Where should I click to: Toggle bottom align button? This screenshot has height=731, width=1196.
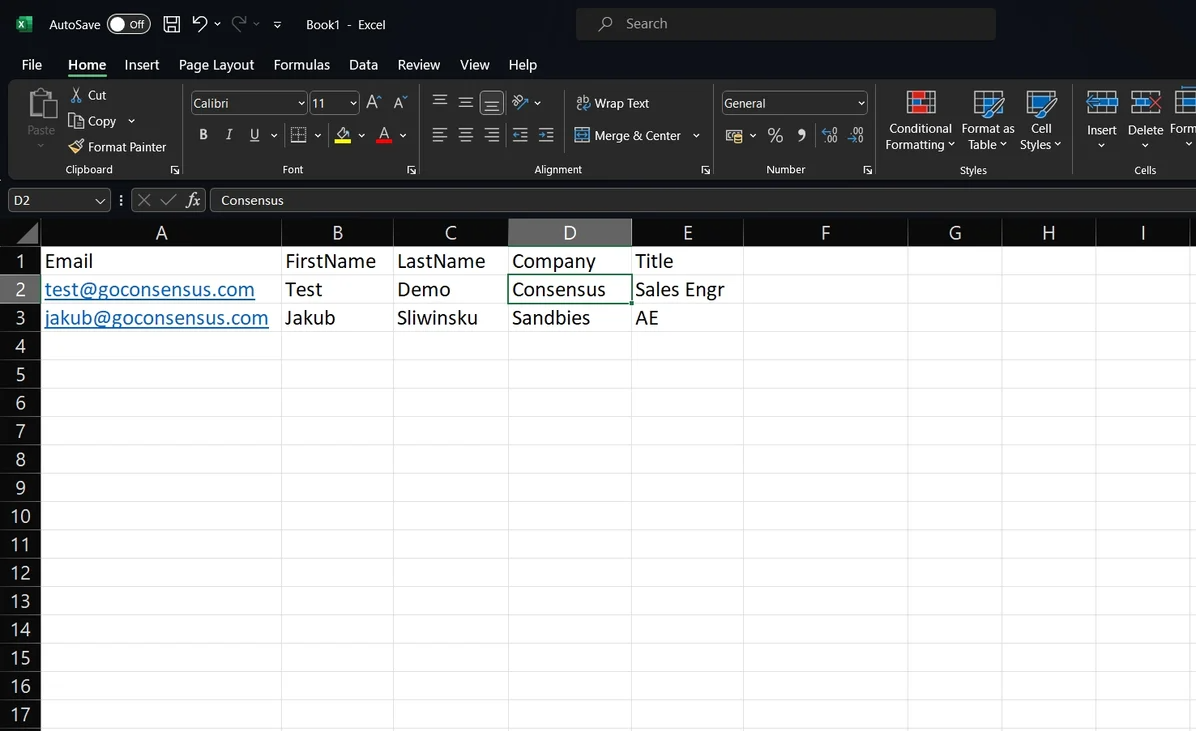[x=492, y=102]
